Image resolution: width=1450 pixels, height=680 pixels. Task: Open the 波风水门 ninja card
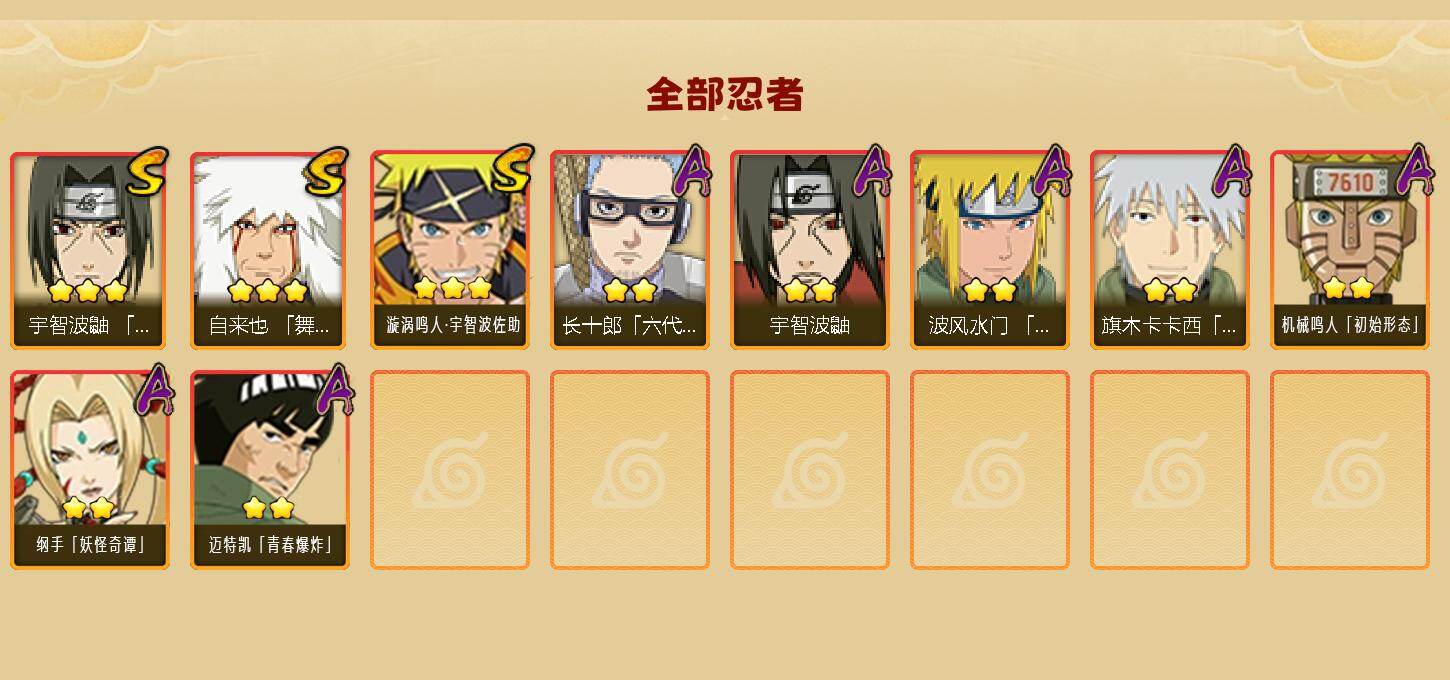[x=990, y=250]
